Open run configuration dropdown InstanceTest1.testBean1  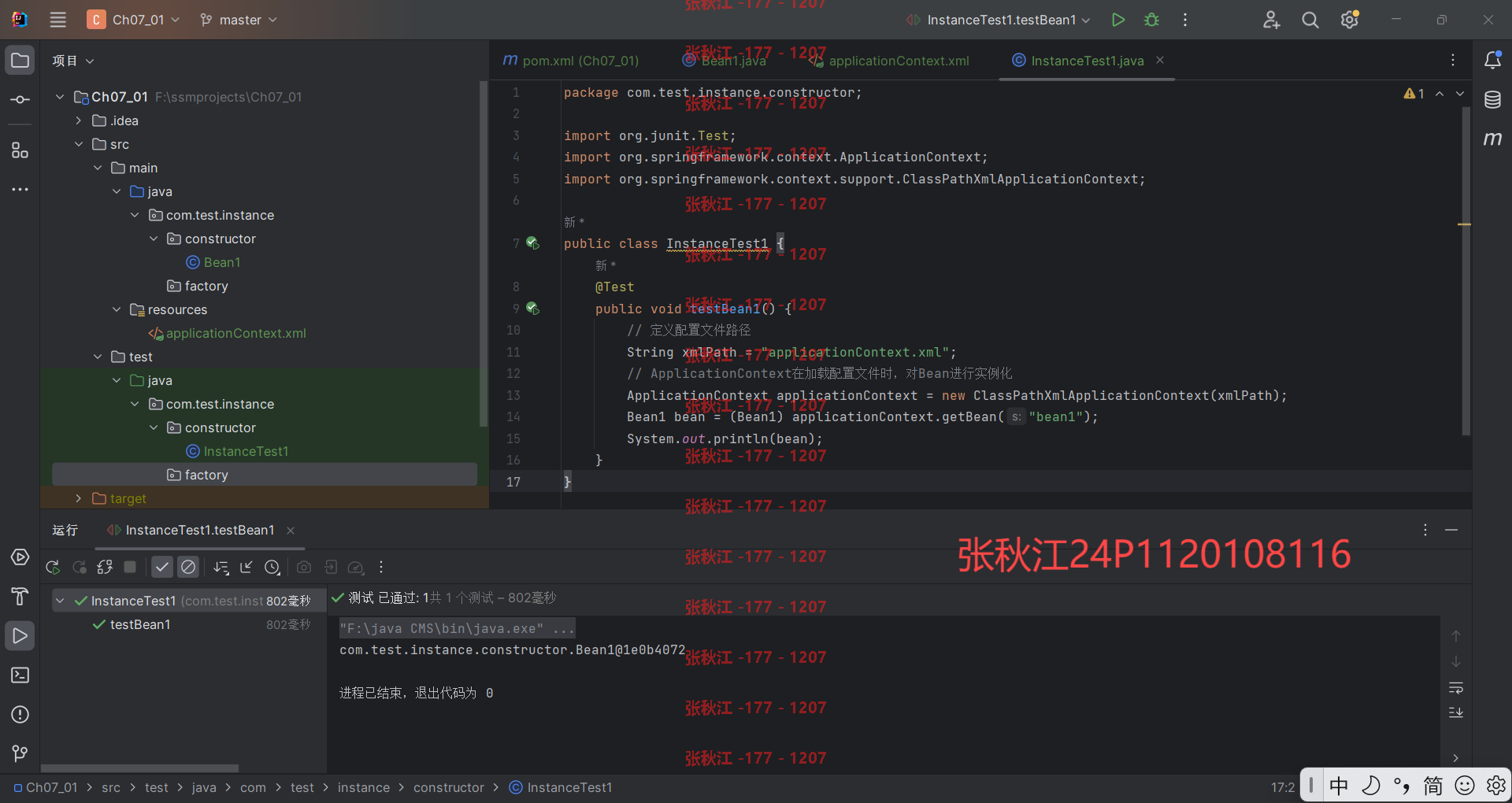998,20
